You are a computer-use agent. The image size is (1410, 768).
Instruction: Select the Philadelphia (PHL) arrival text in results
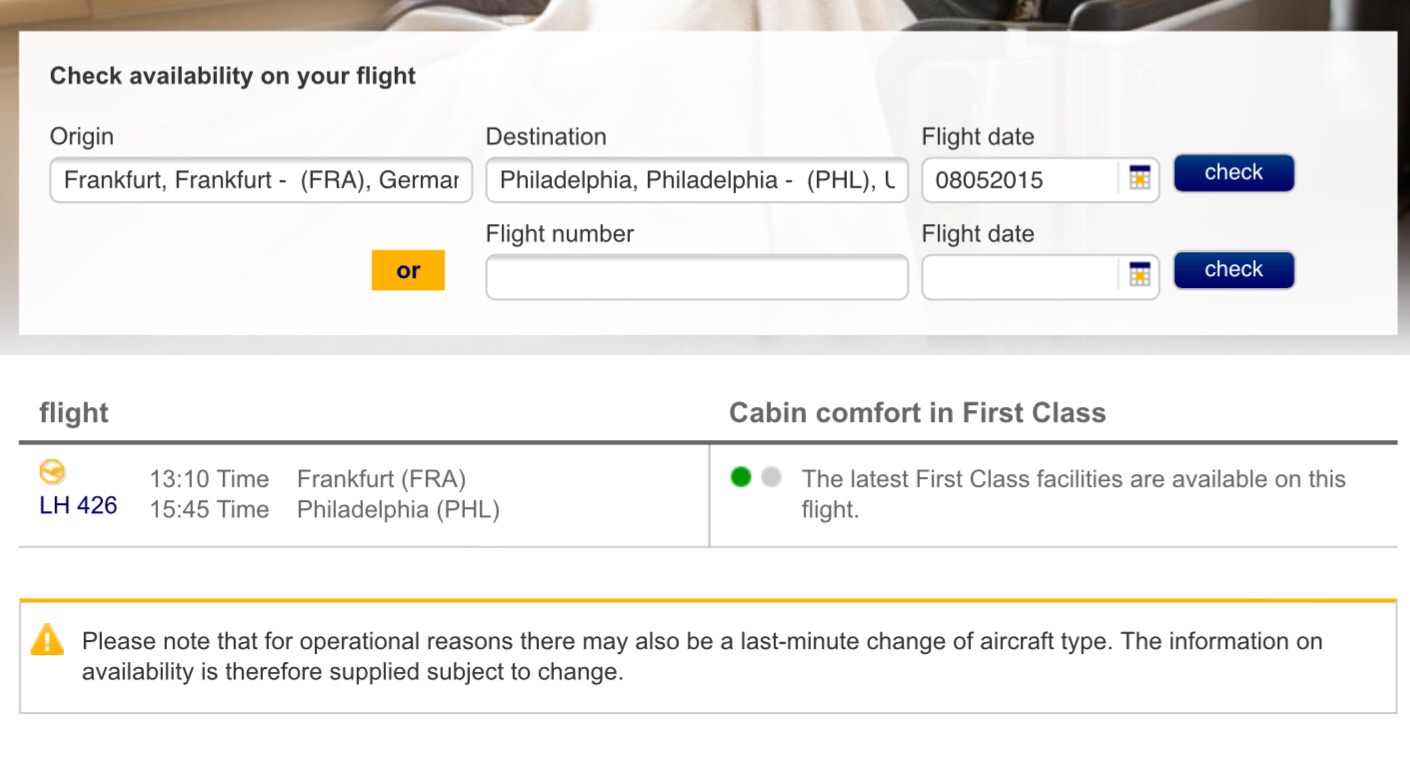pyautogui.click(x=398, y=510)
